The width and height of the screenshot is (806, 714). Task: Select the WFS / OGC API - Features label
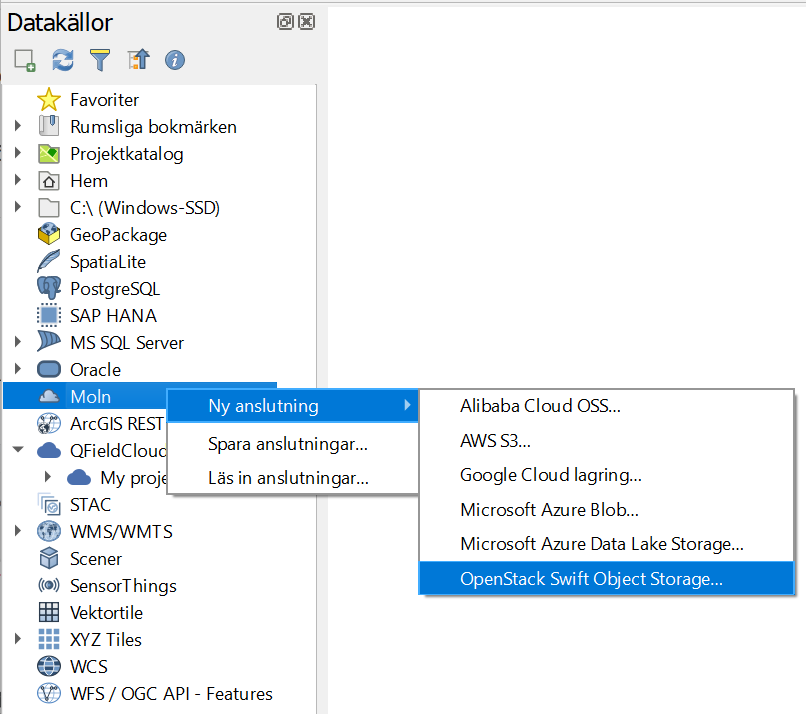tap(171, 693)
